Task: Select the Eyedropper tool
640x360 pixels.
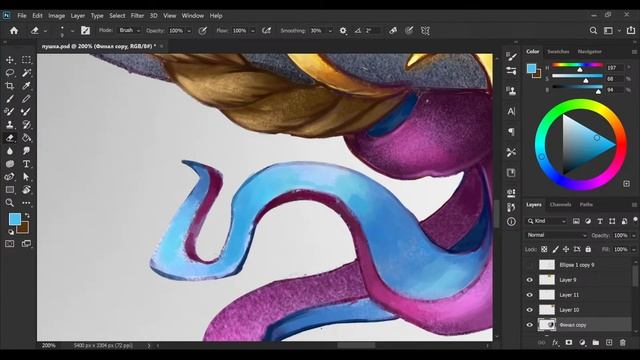Action: coord(26,86)
